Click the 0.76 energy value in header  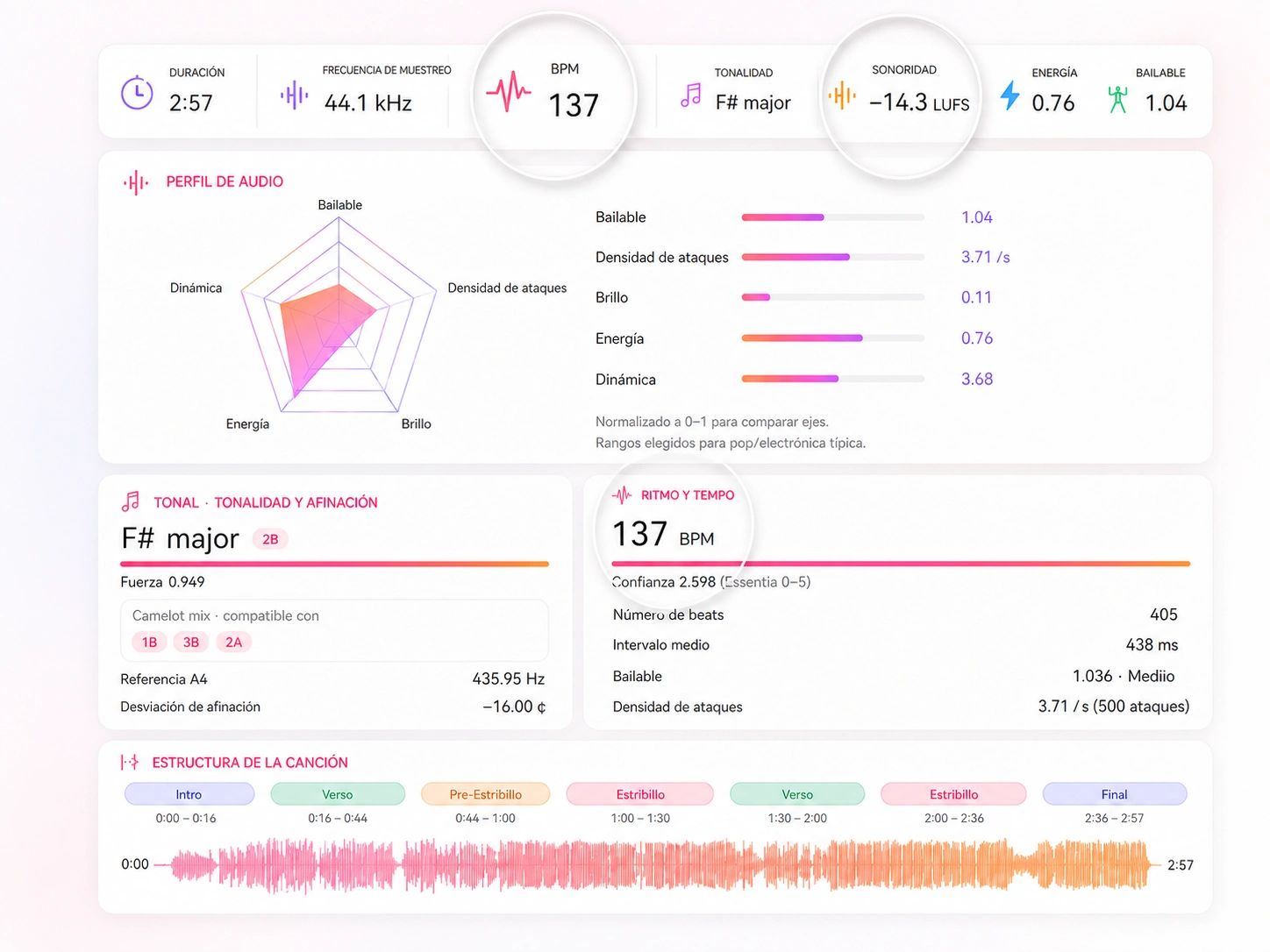(x=1053, y=103)
